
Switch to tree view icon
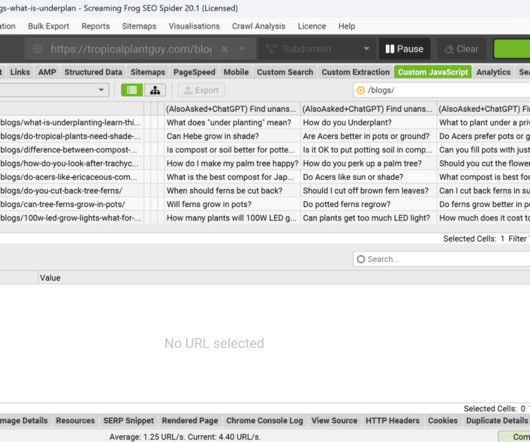(x=155, y=90)
